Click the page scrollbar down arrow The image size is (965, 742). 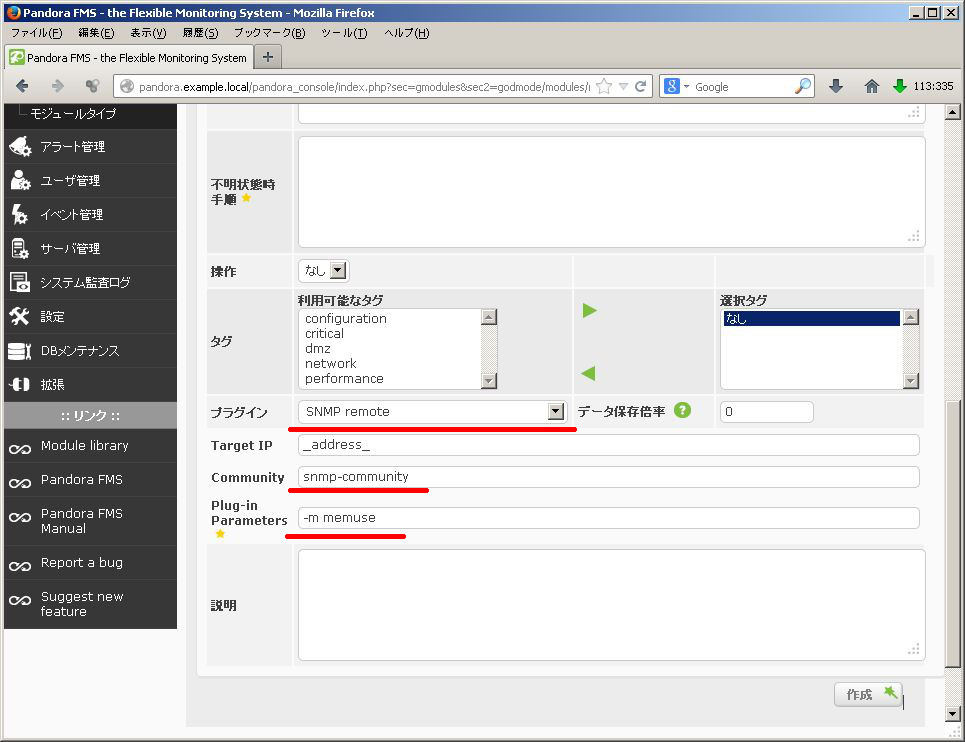tap(953, 714)
